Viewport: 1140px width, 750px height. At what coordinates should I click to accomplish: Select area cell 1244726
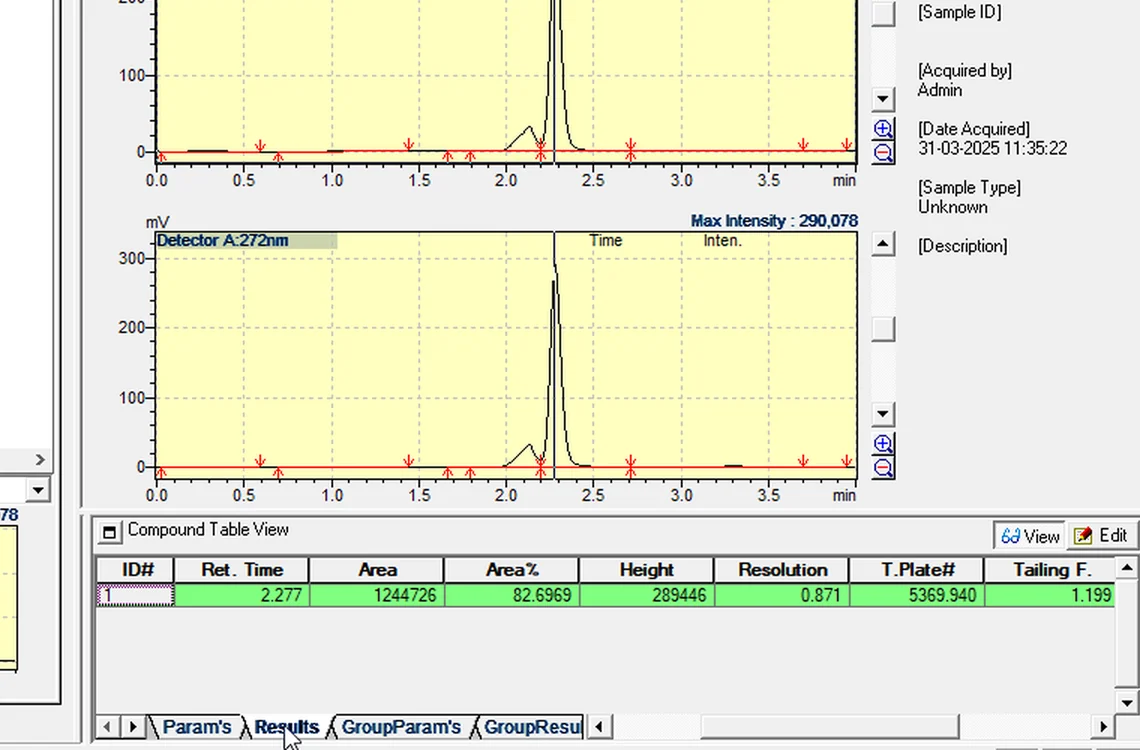coord(377,595)
